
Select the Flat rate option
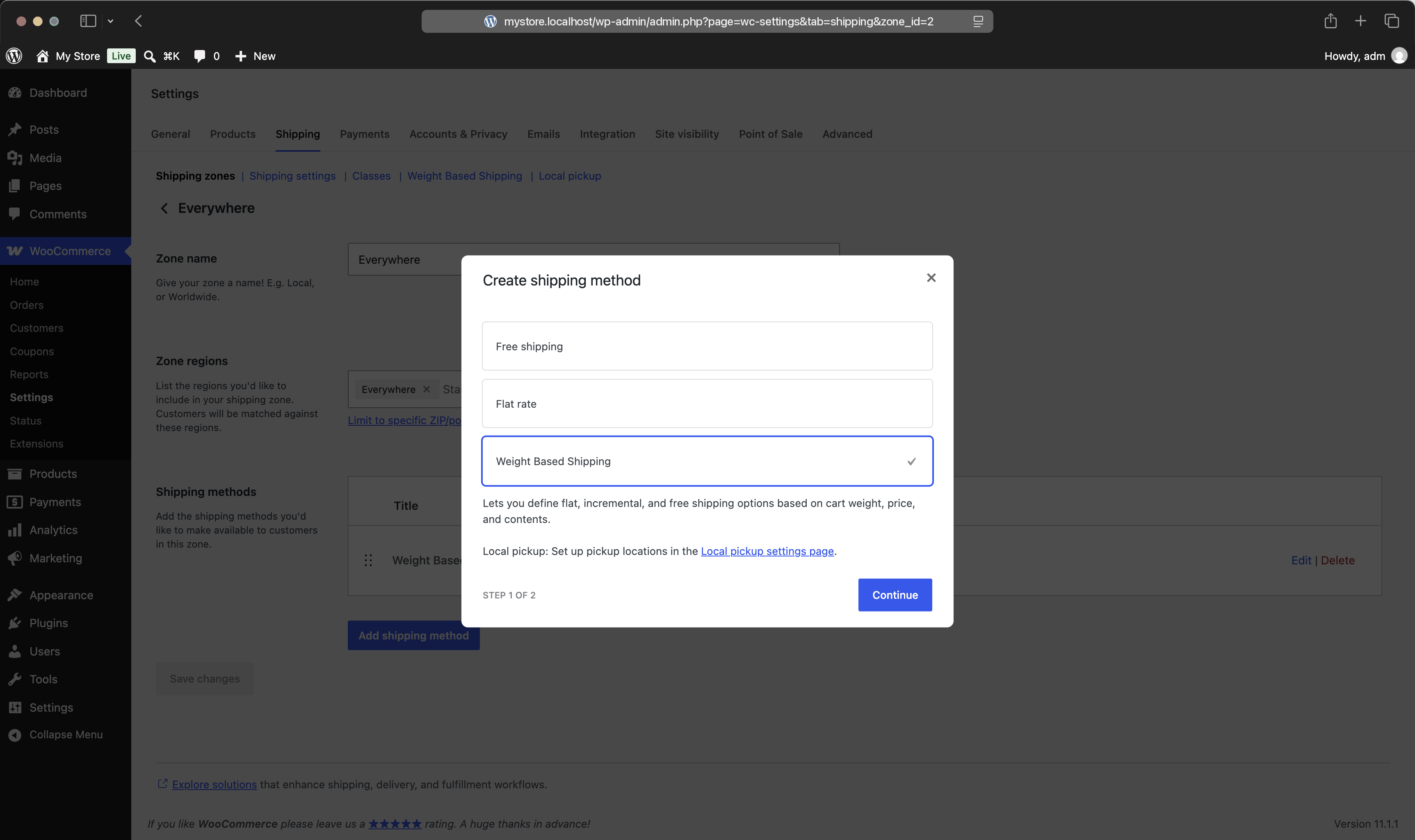[707, 404]
